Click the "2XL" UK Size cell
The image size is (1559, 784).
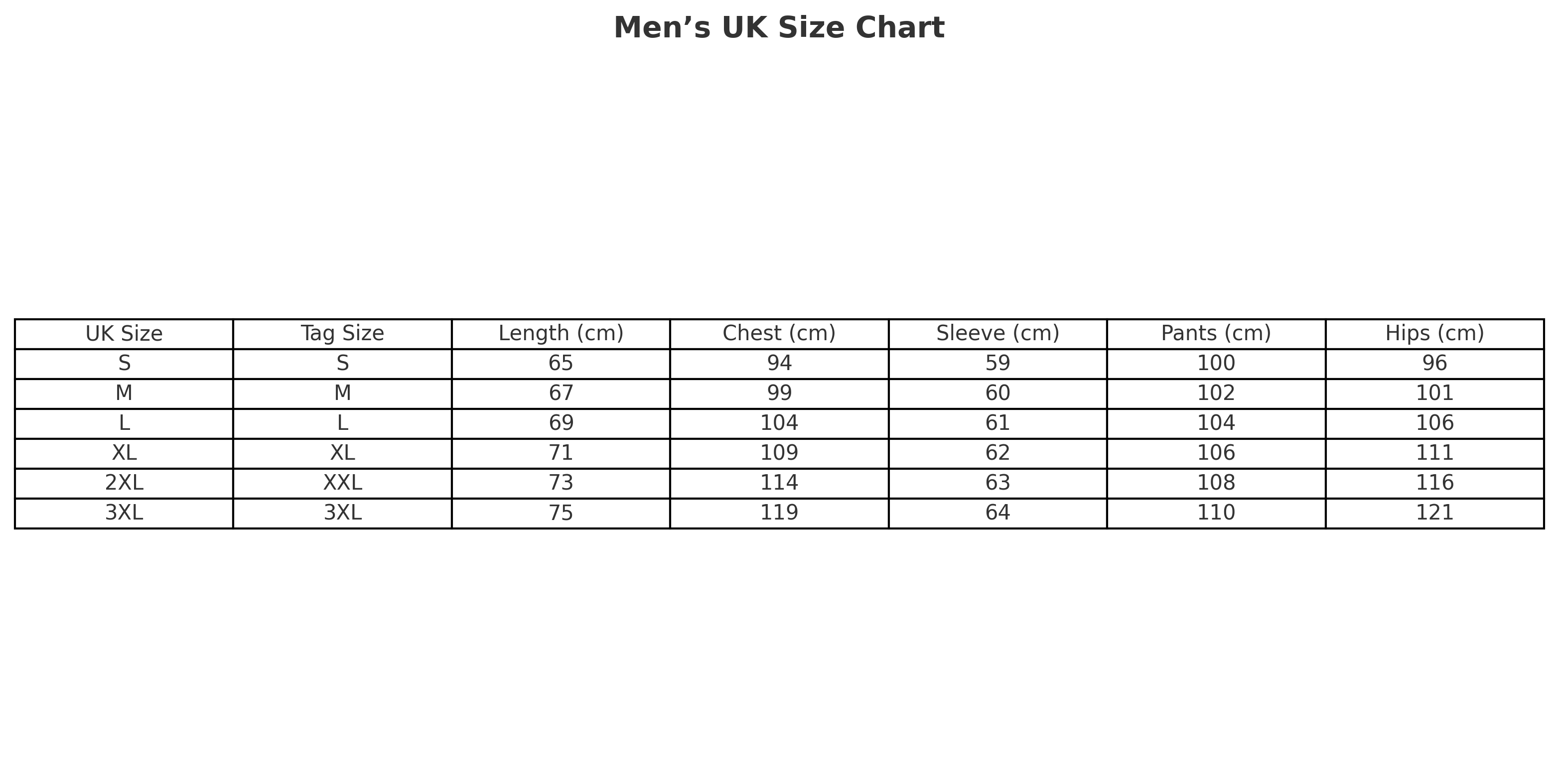124,483
